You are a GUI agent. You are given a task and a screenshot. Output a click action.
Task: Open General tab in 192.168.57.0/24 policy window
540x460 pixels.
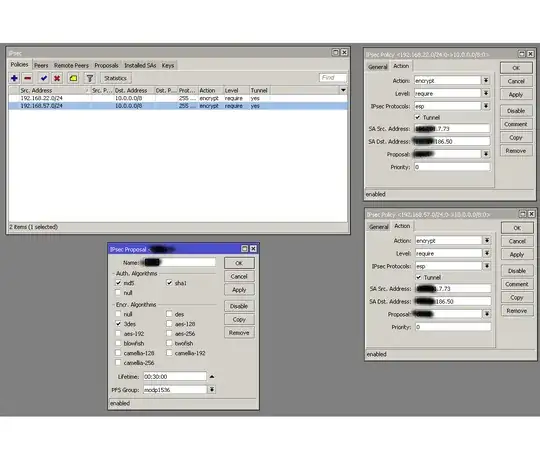click(x=378, y=227)
